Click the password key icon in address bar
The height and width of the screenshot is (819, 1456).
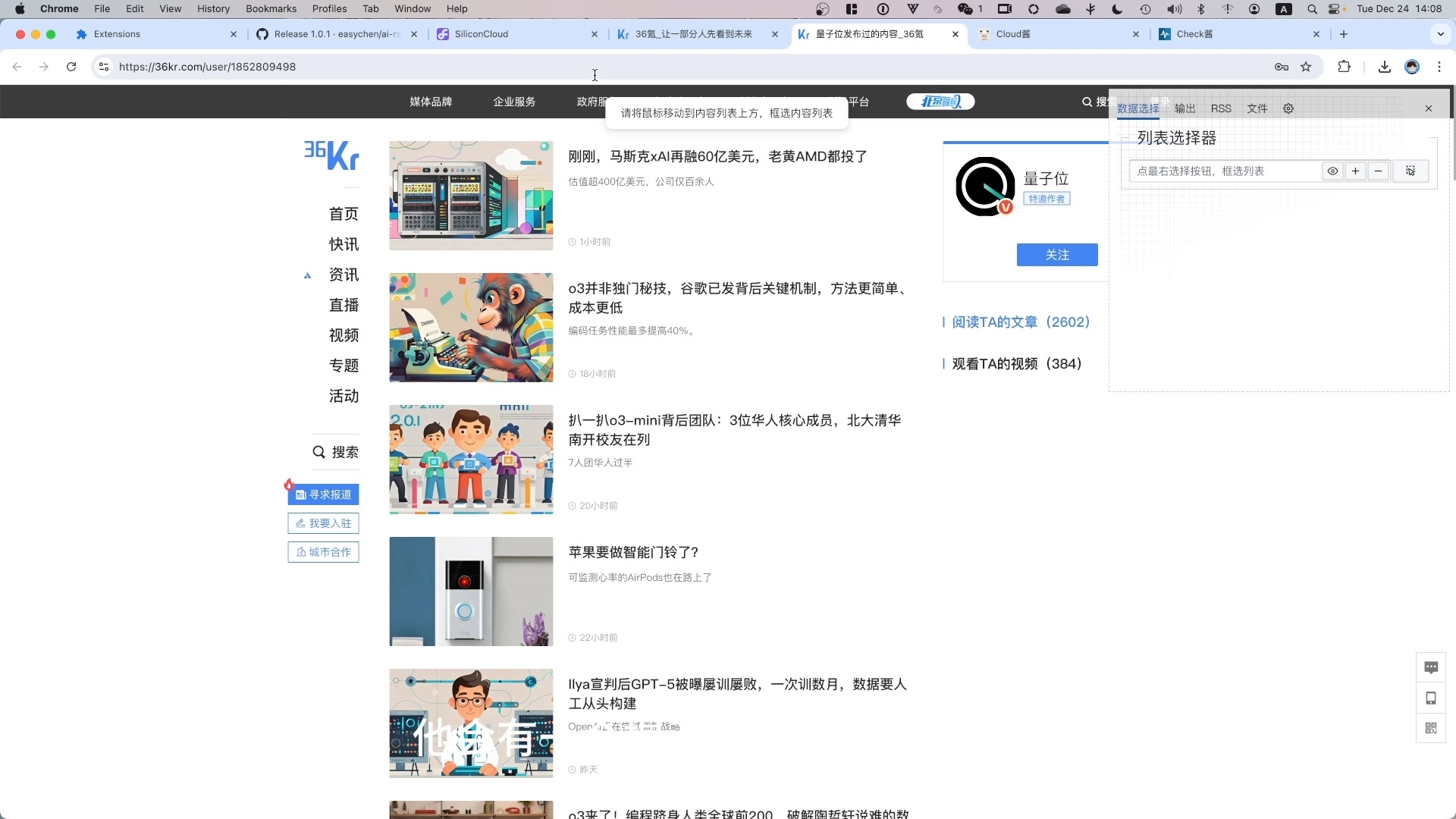click(x=1282, y=67)
